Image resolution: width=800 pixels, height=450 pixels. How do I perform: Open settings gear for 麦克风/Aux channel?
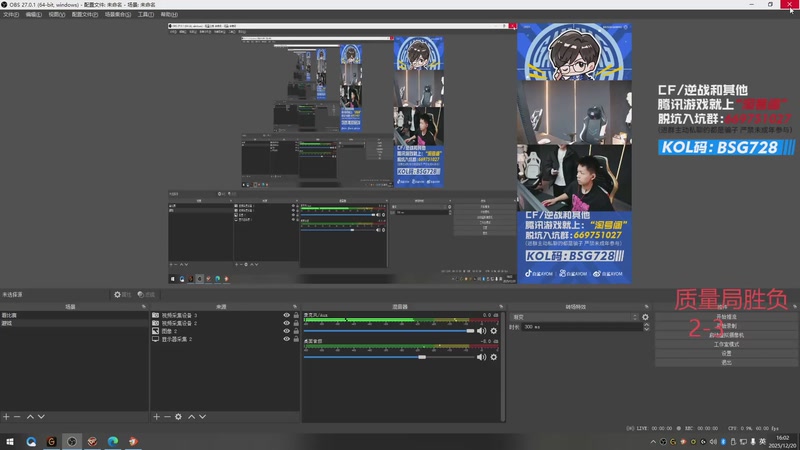[493, 331]
